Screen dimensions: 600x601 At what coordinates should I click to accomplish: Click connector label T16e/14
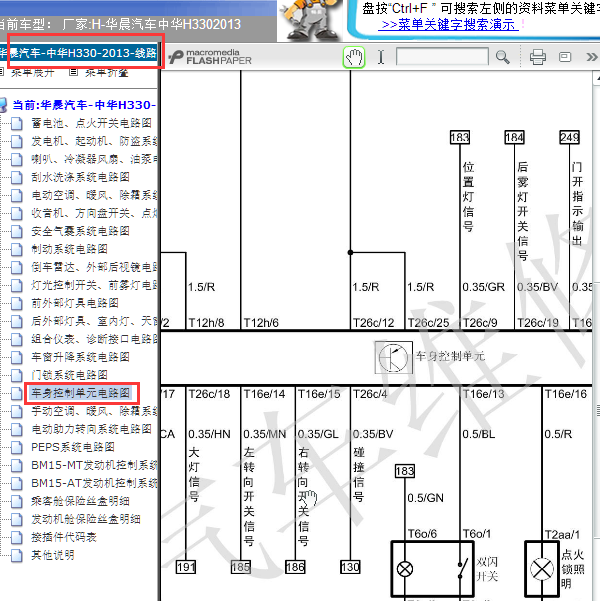click(264, 394)
